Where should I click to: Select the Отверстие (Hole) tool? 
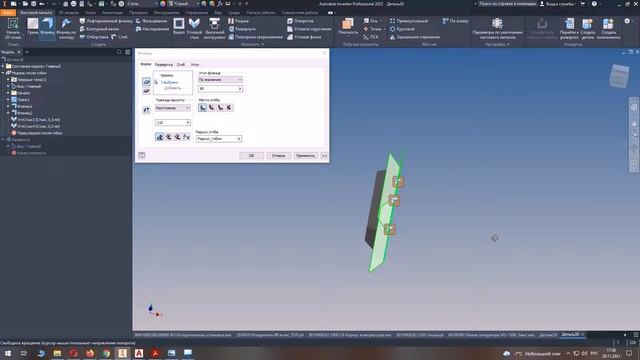tap(300, 21)
